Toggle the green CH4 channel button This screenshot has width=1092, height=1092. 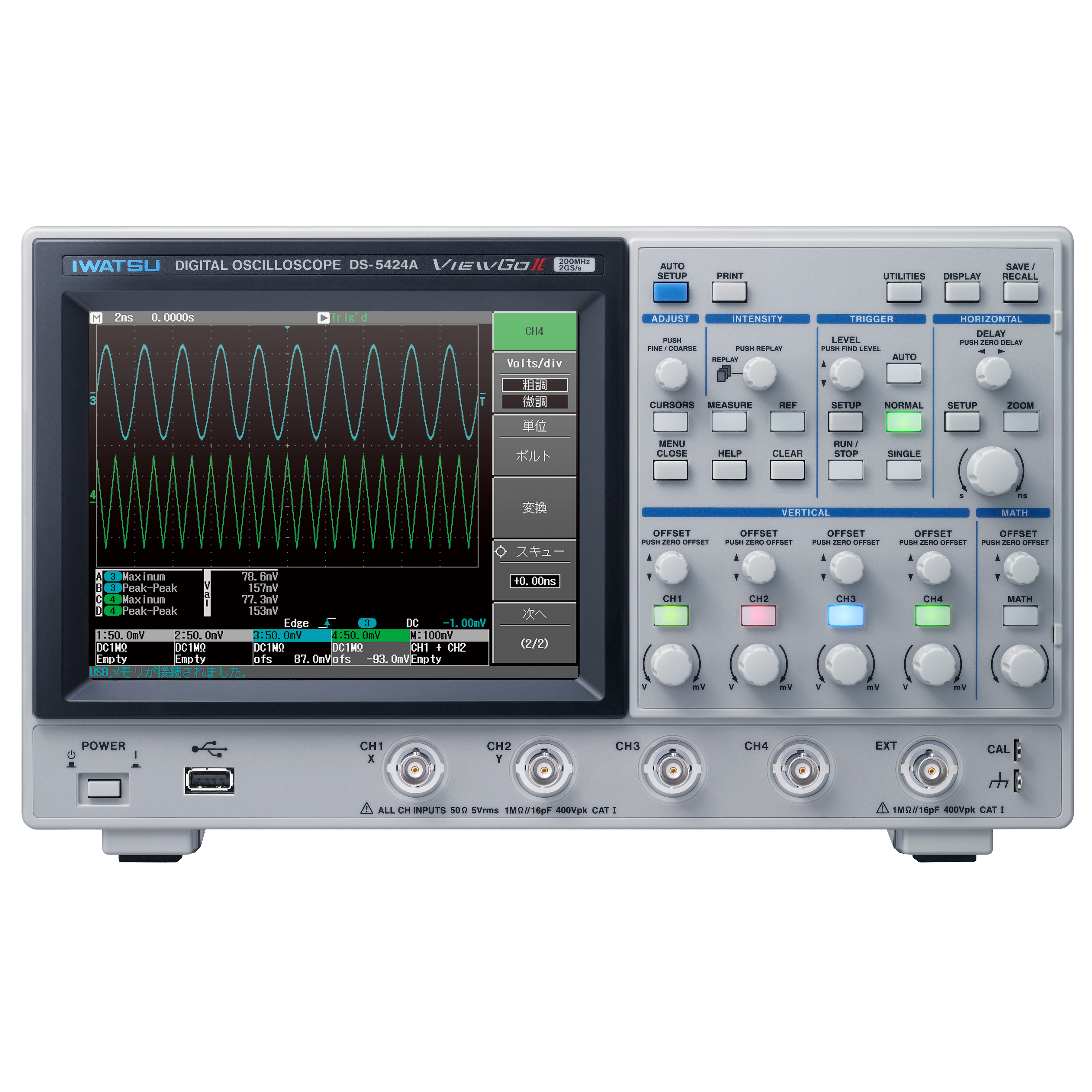[933, 616]
